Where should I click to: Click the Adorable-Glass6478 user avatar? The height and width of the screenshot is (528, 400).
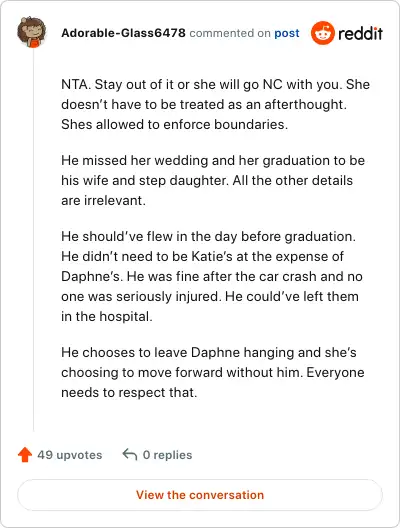[31, 32]
